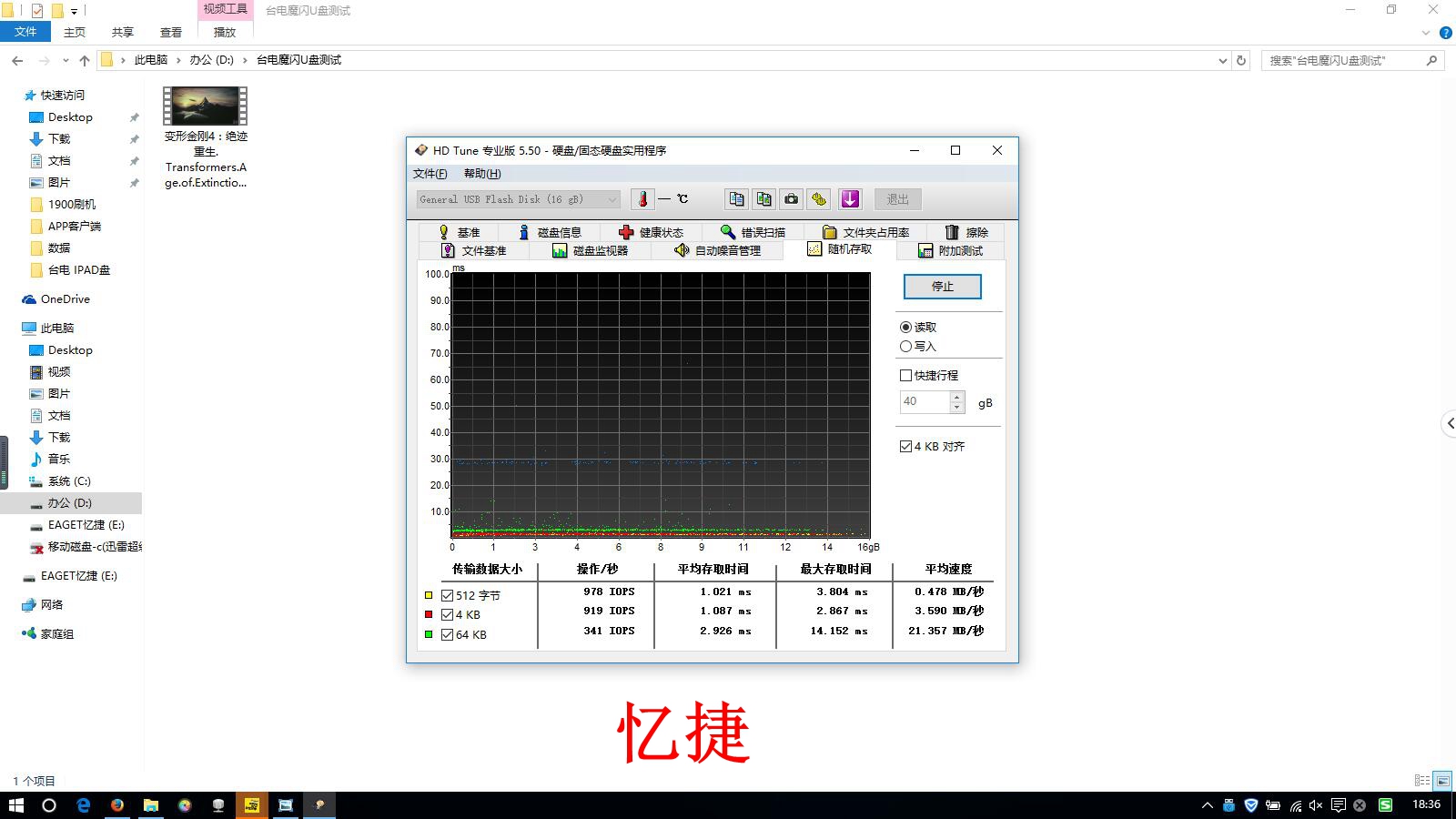Copy screenshot to clipboard in HD Tune toolbar
1456x819 pixels.
(764, 199)
